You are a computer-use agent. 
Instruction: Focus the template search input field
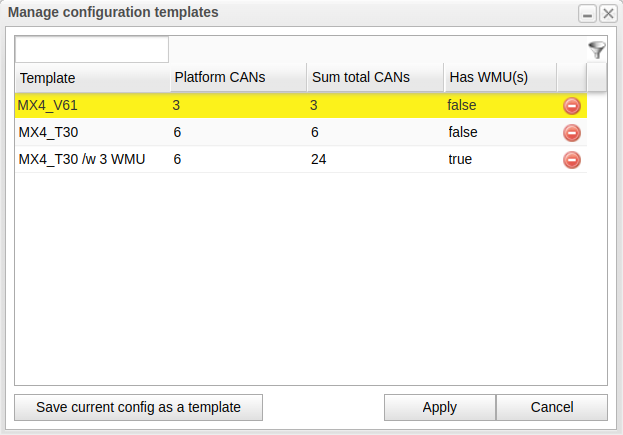92,50
